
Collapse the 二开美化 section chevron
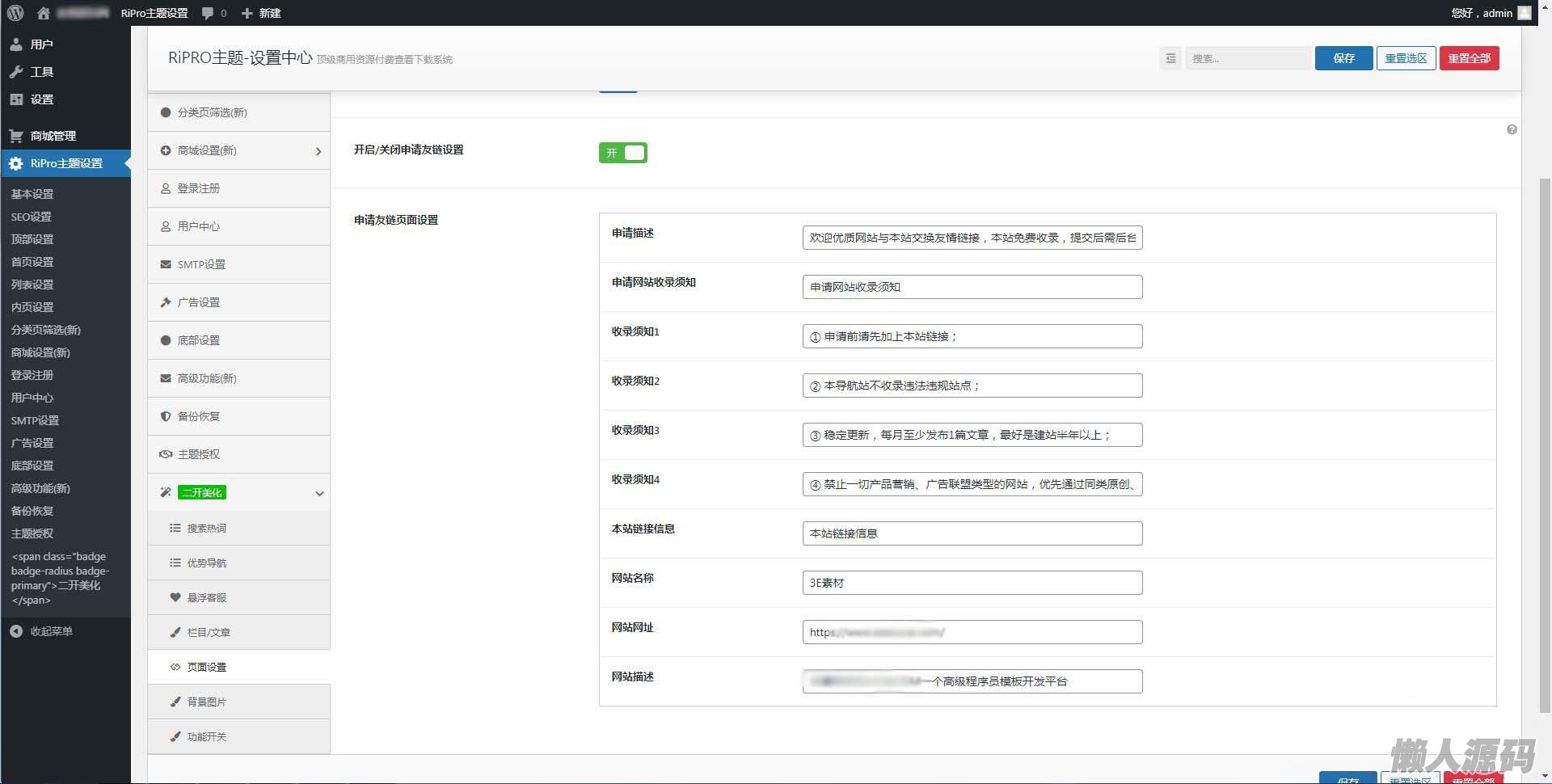click(319, 493)
